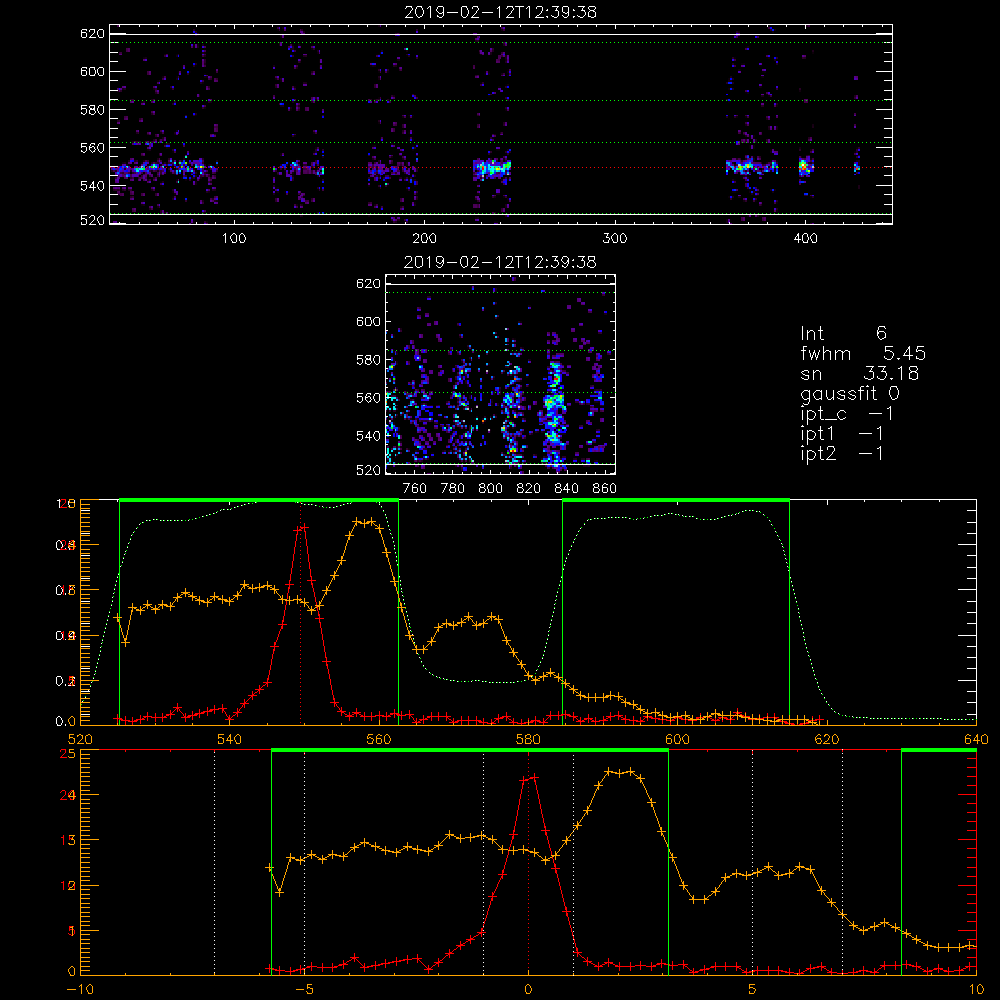Click the "840" x-axis tick label
Viewport: 1000px width, 1000px height.
pyautogui.click(x=566, y=489)
